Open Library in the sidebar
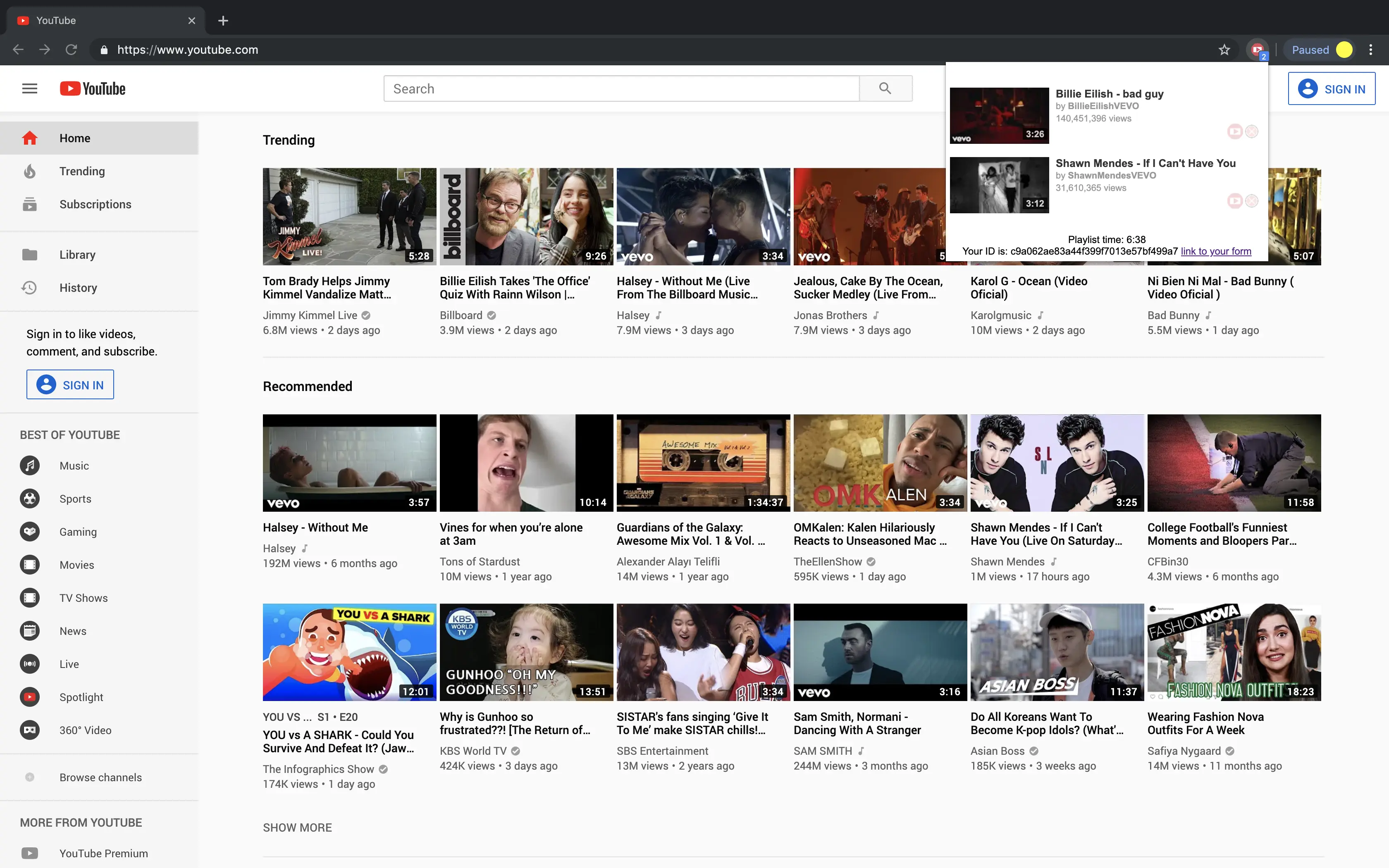 [x=99, y=254]
